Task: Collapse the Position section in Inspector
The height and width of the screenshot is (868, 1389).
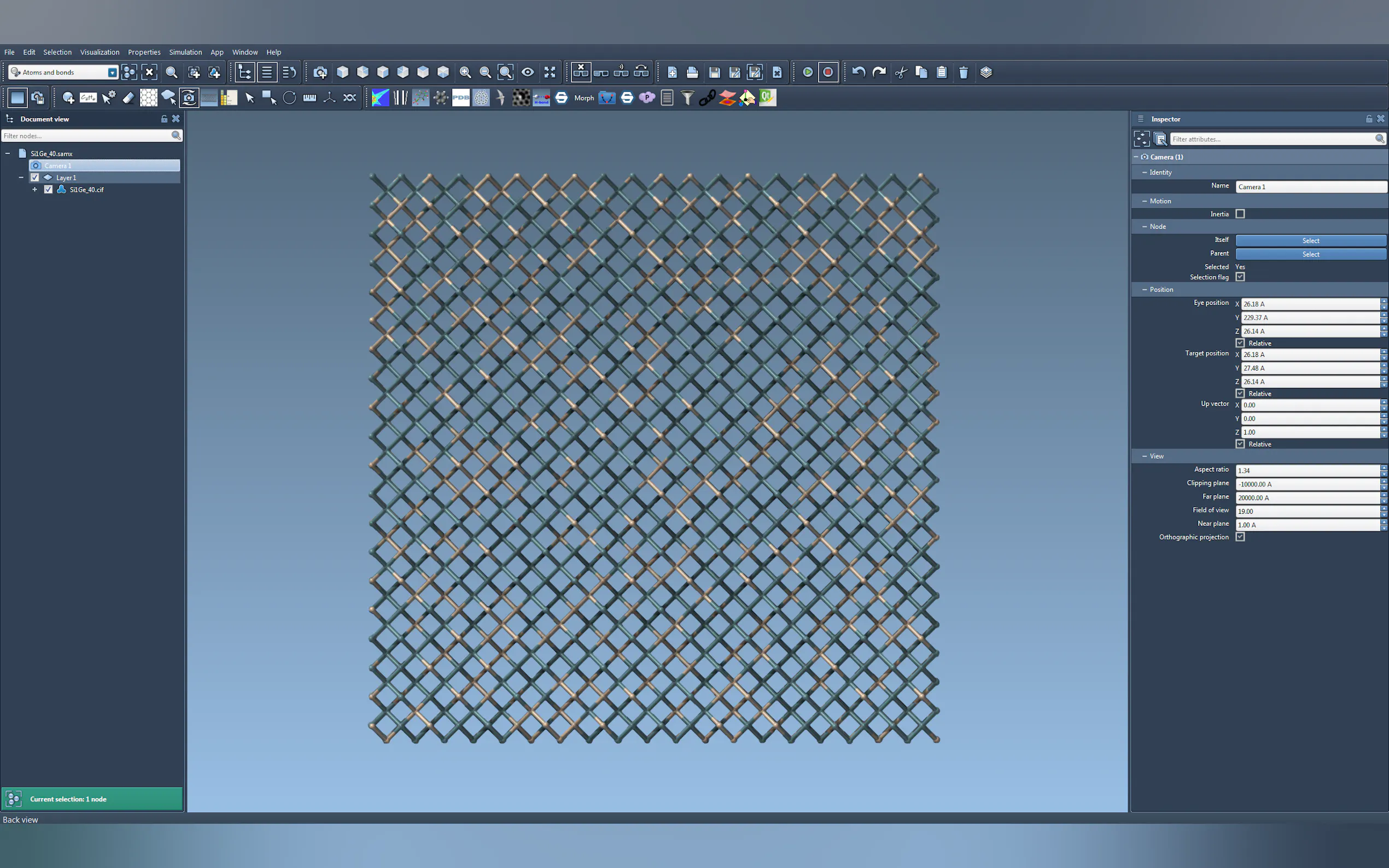Action: tap(1145, 290)
